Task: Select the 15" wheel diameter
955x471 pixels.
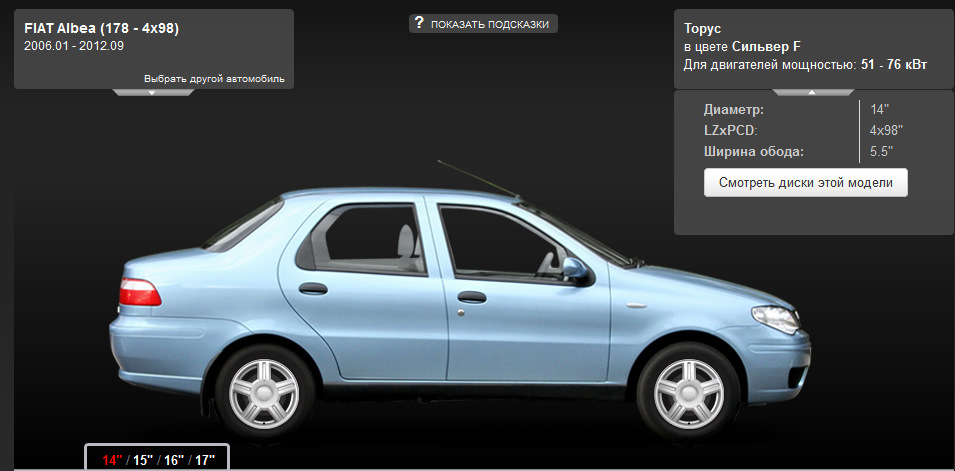Action: (143, 460)
